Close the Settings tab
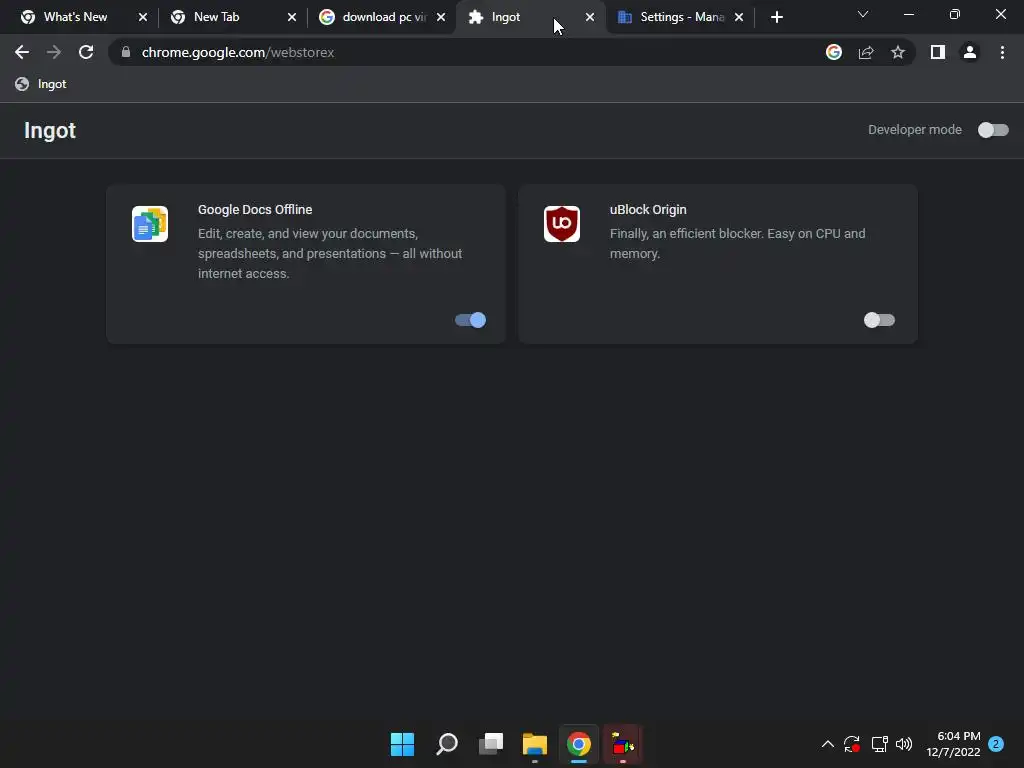The height and width of the screenshot is (768, 1024). point(739,17)
